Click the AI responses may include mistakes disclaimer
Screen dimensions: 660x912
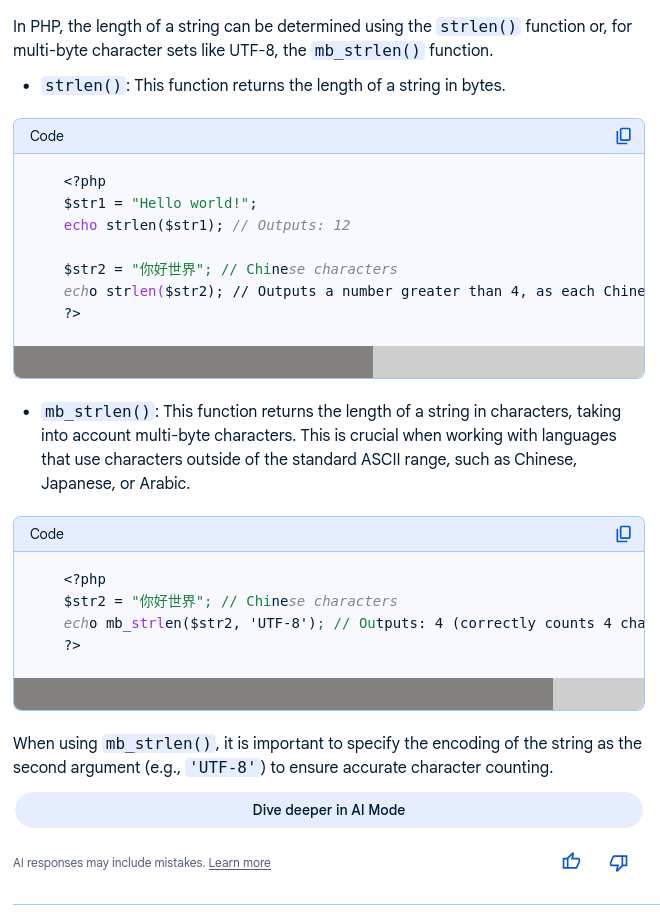108,863
